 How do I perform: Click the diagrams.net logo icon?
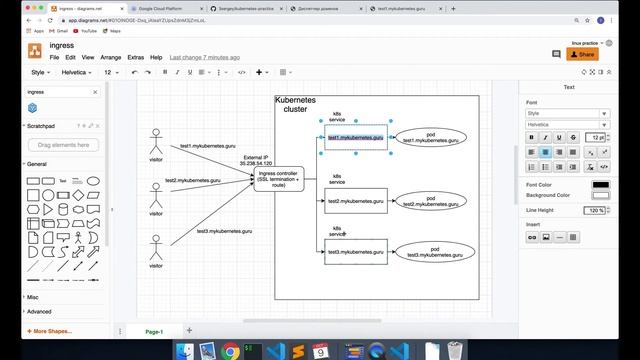pyautogui.click(x=35, y=51)
